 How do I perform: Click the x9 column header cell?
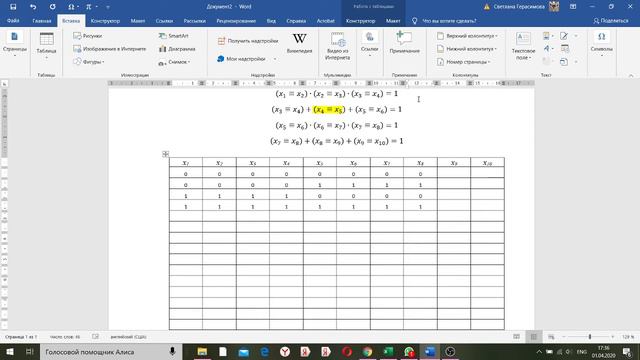click(x=453, y=162)
